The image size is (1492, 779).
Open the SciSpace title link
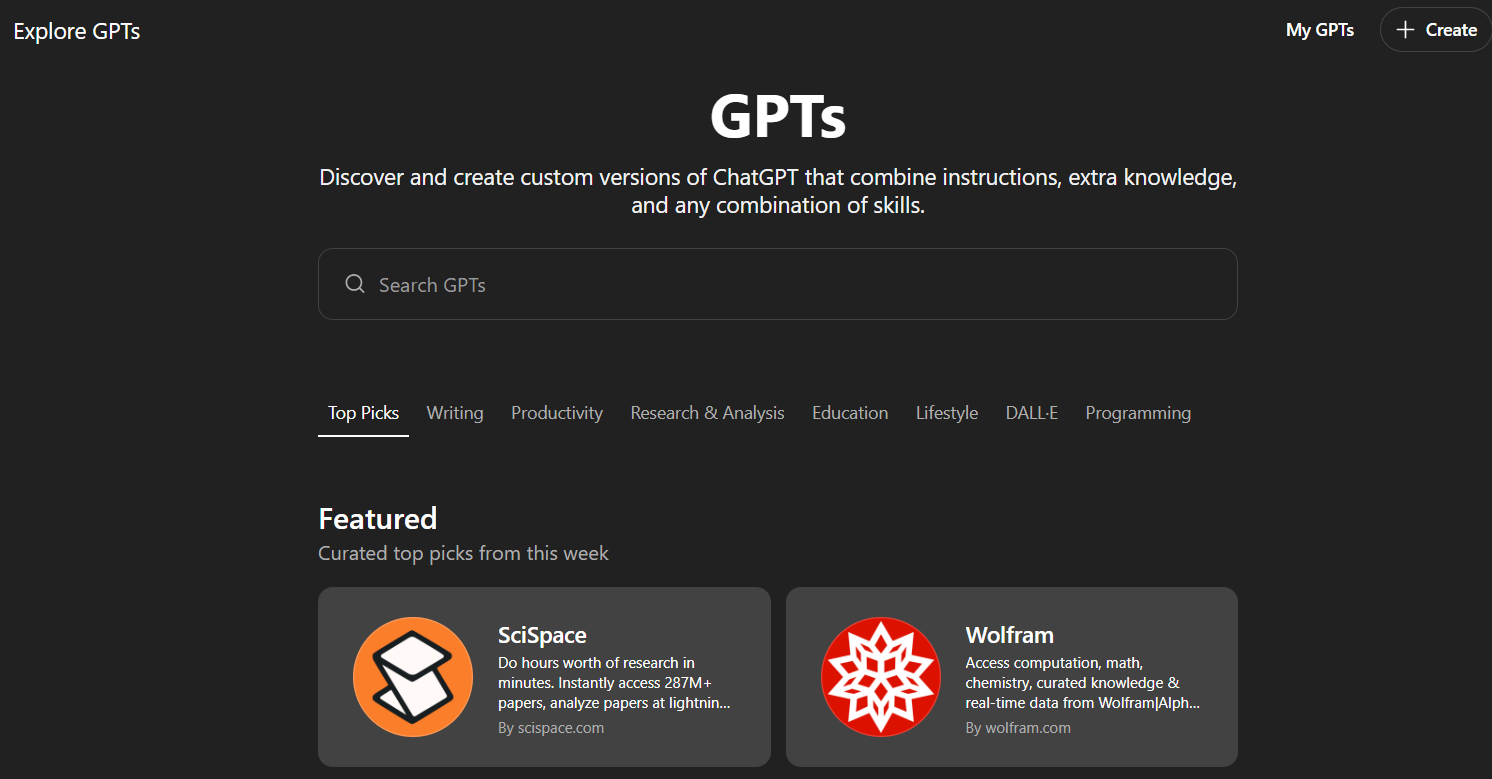click(x=542, y=635)
